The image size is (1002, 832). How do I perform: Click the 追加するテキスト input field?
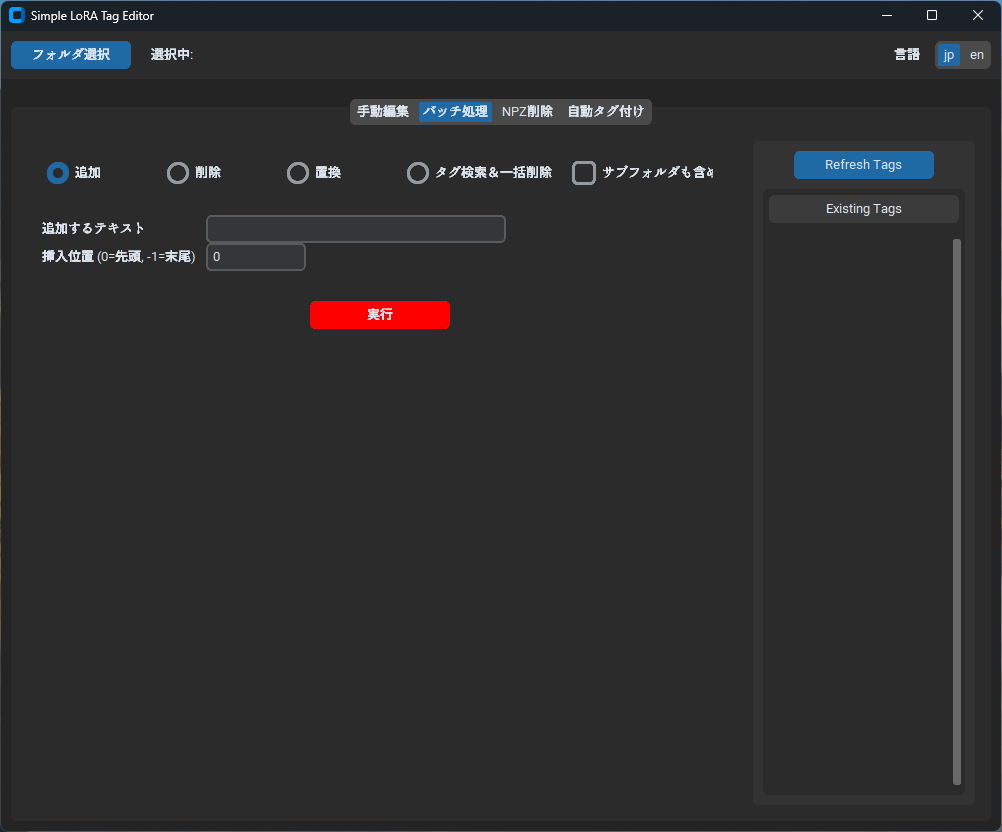355,228
